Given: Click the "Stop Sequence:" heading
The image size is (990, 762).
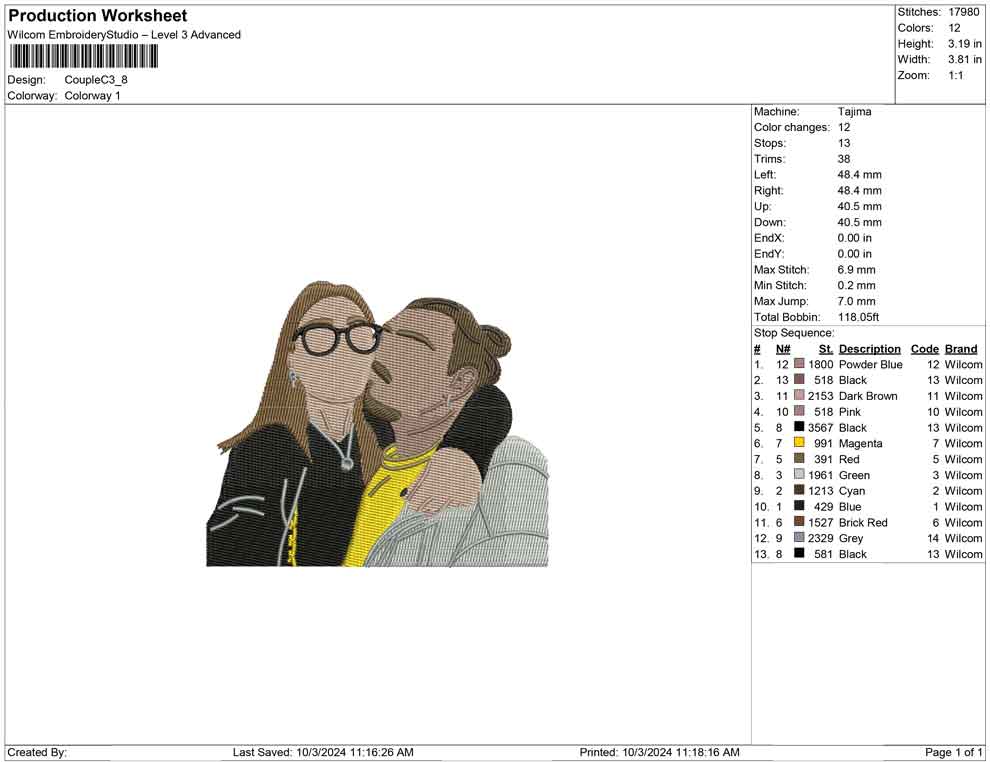Looking at the screenshot, I should (x=794, y=333).
